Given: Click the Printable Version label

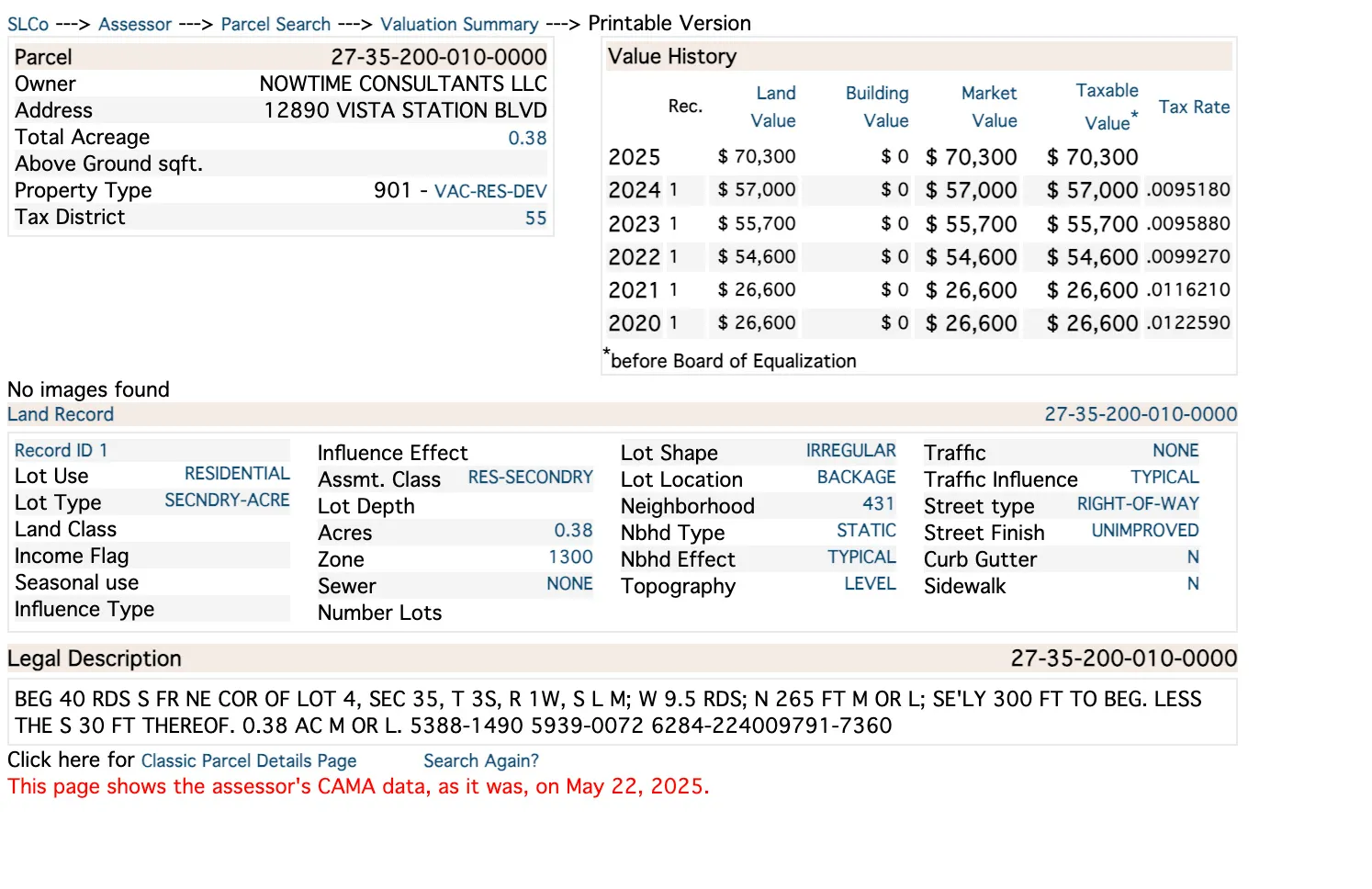Looking at the screenshot, I should click(x=669, y=23).
